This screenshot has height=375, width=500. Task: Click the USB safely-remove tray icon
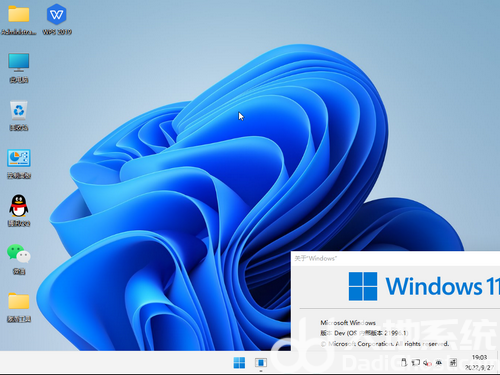[404, 362]
